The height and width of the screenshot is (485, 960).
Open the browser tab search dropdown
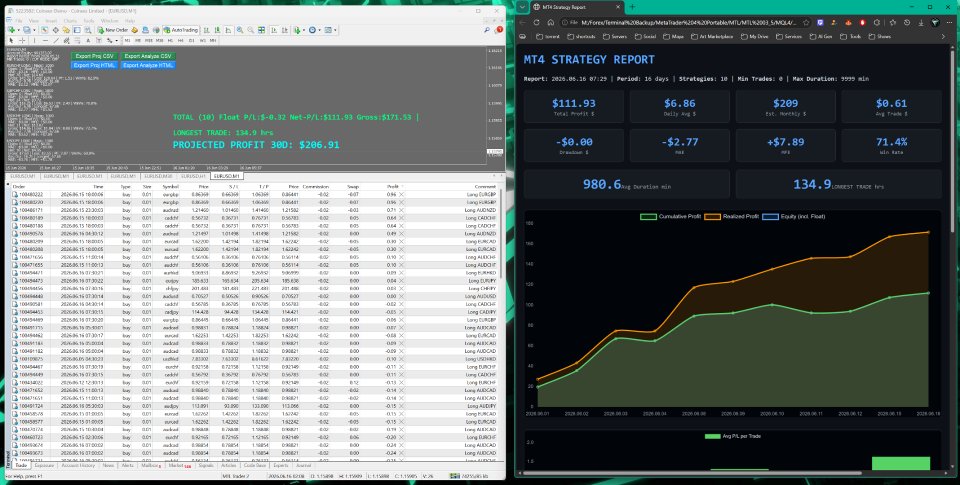pos(522,7)
